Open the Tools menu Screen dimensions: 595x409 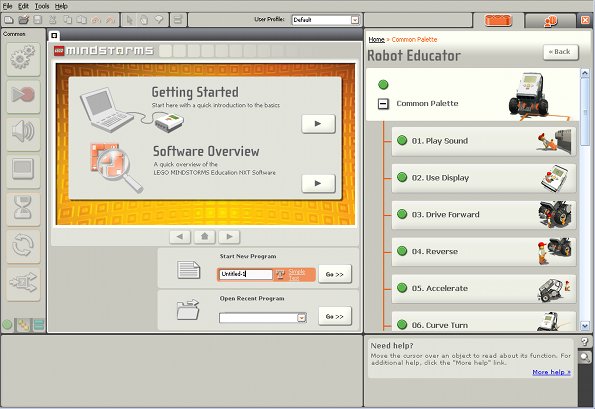click(x=42, y=6)
